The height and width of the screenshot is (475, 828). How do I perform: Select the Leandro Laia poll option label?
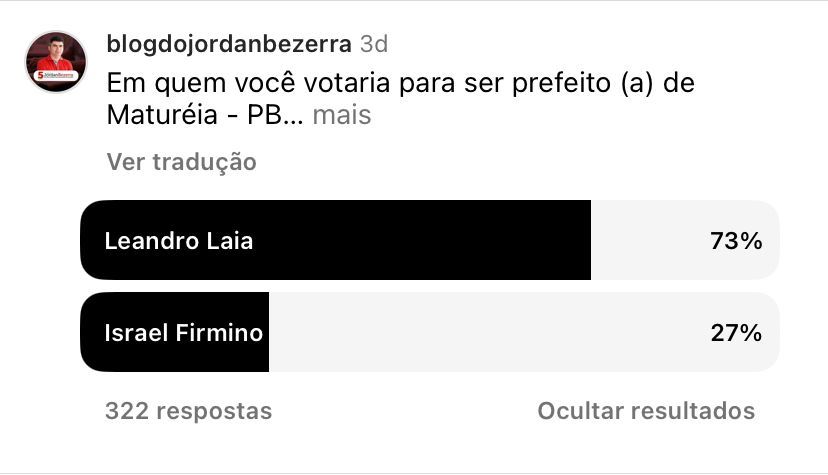179,241
